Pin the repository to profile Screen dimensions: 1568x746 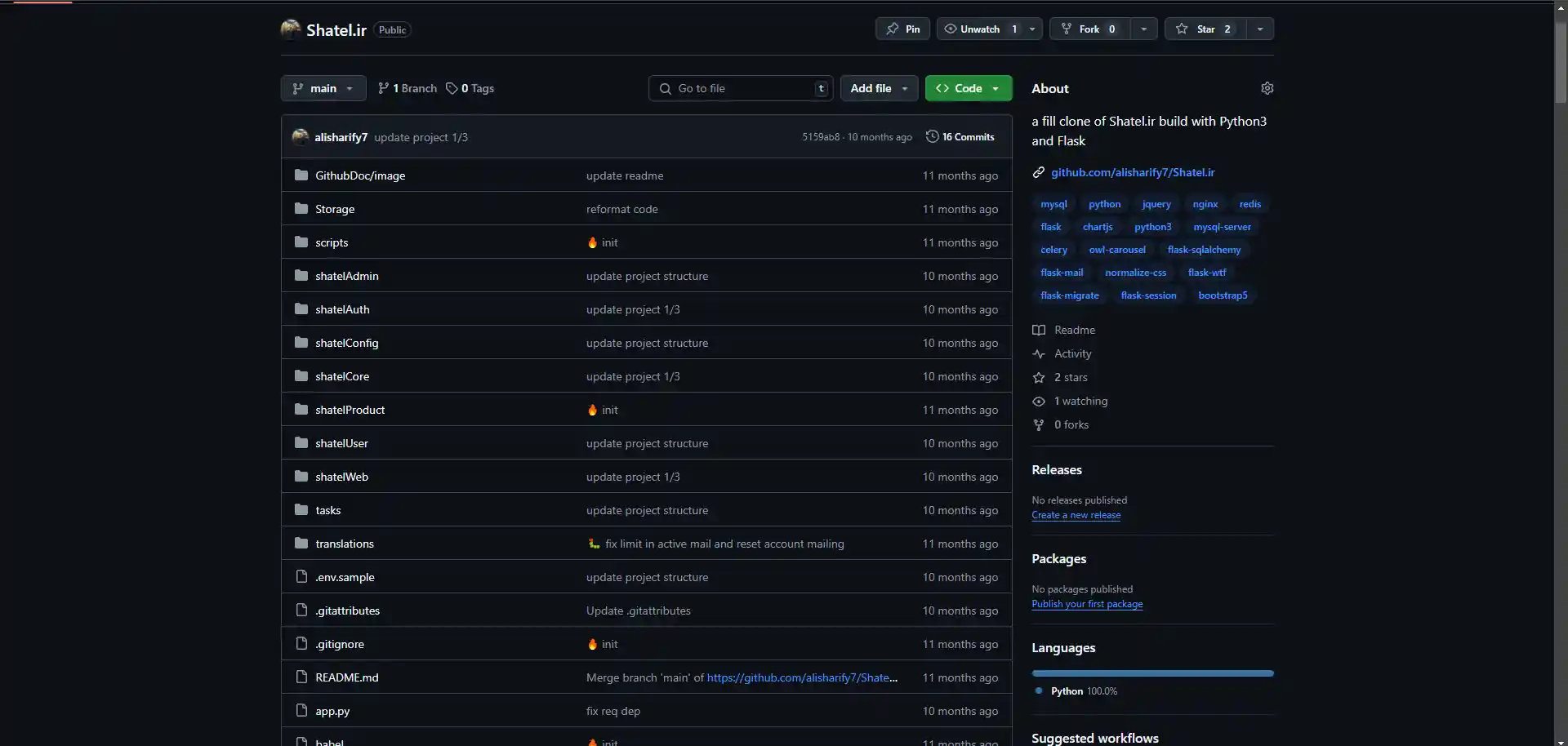pos(902,29)
